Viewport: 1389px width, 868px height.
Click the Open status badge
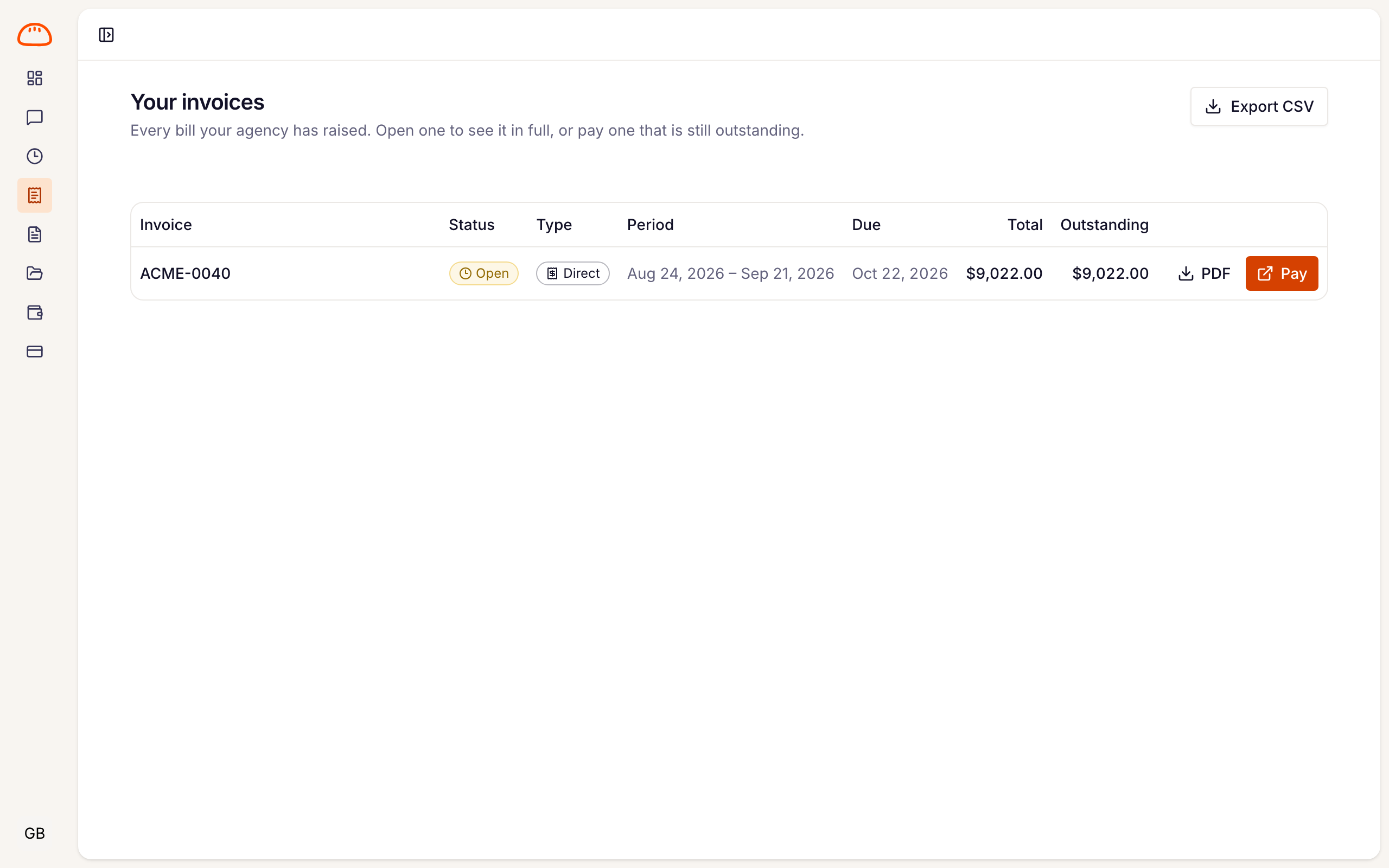click(x=483, y=273)
